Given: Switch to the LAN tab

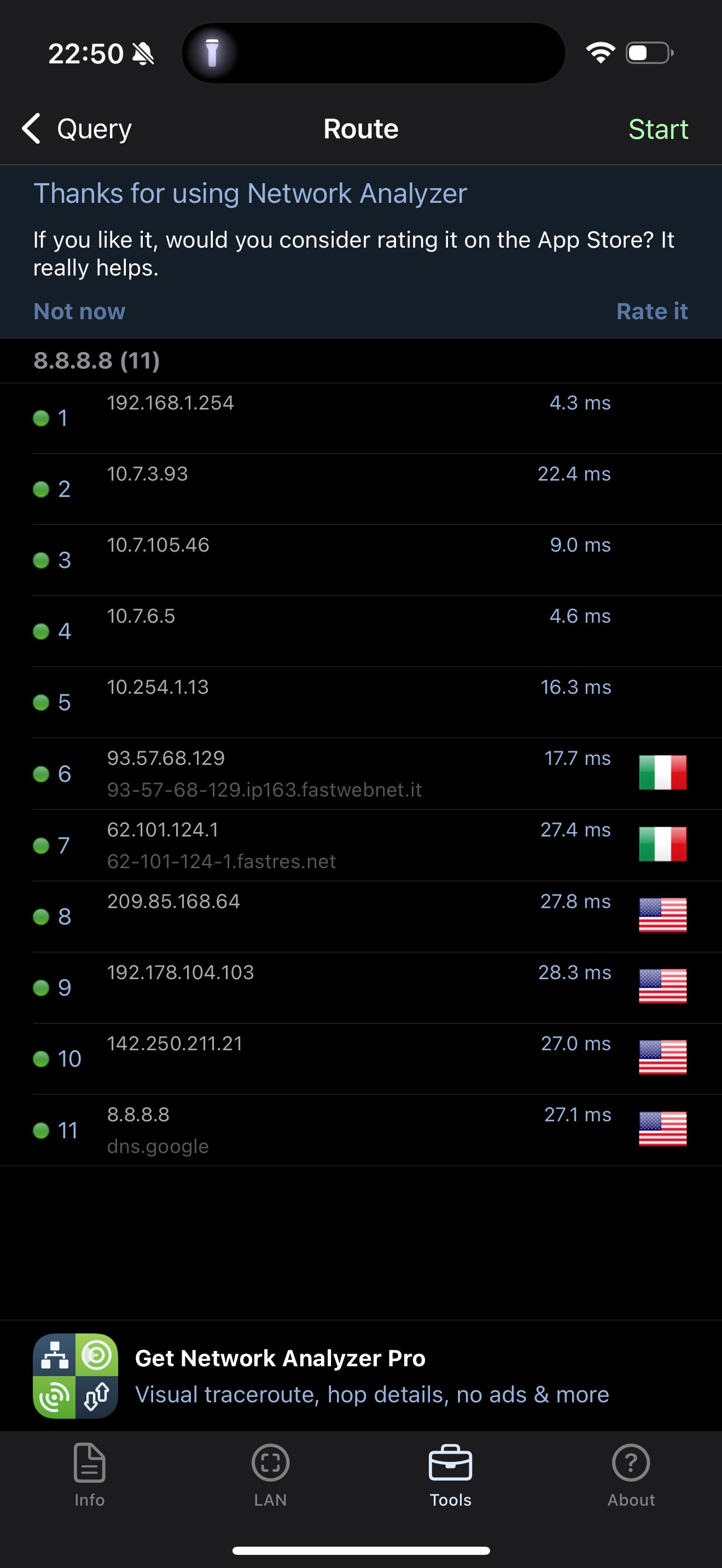Looking at the screenshot, I should coord(270,1473).
